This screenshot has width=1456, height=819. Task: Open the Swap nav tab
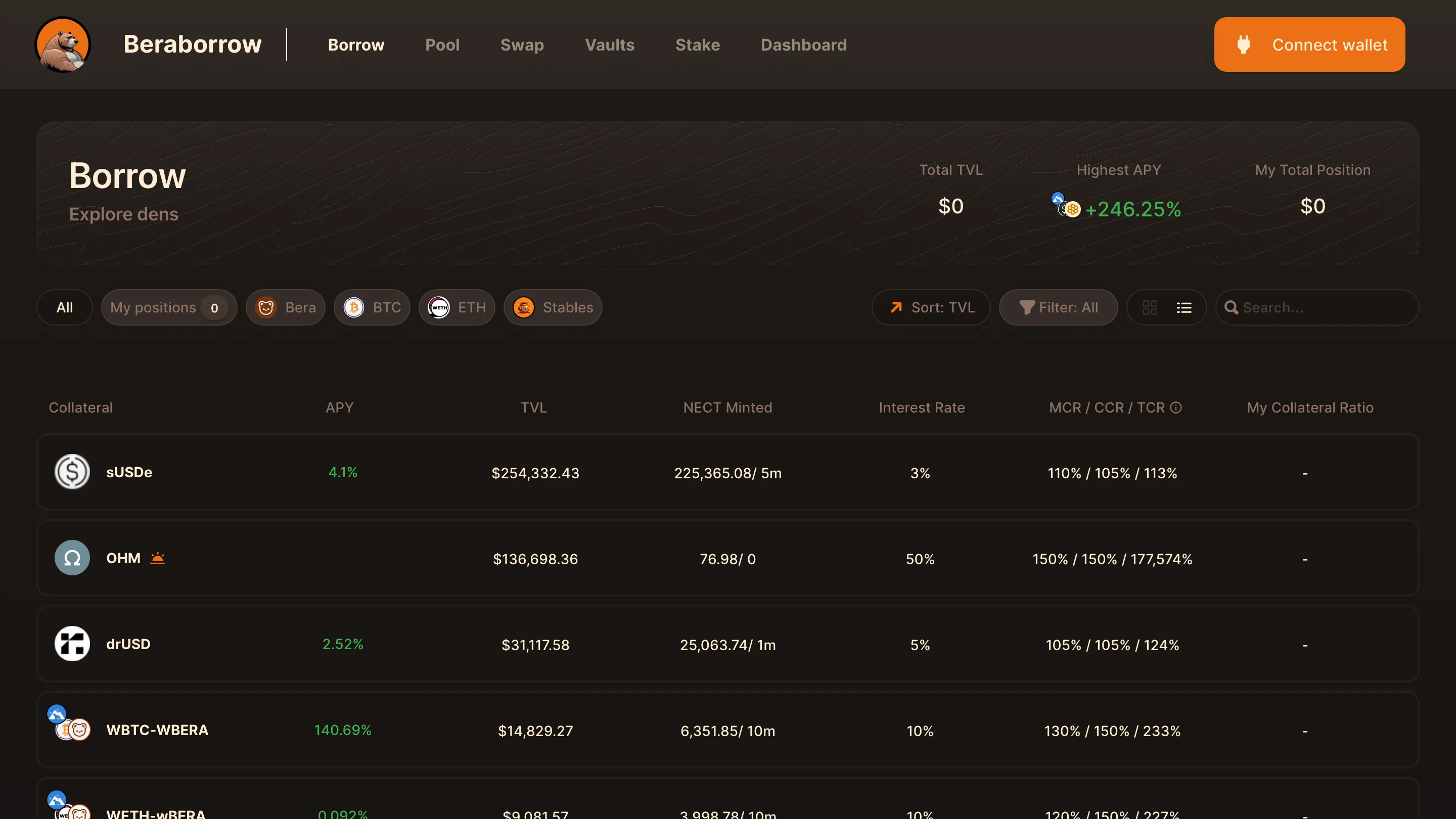pyautogui.click(x=522, y=44)
